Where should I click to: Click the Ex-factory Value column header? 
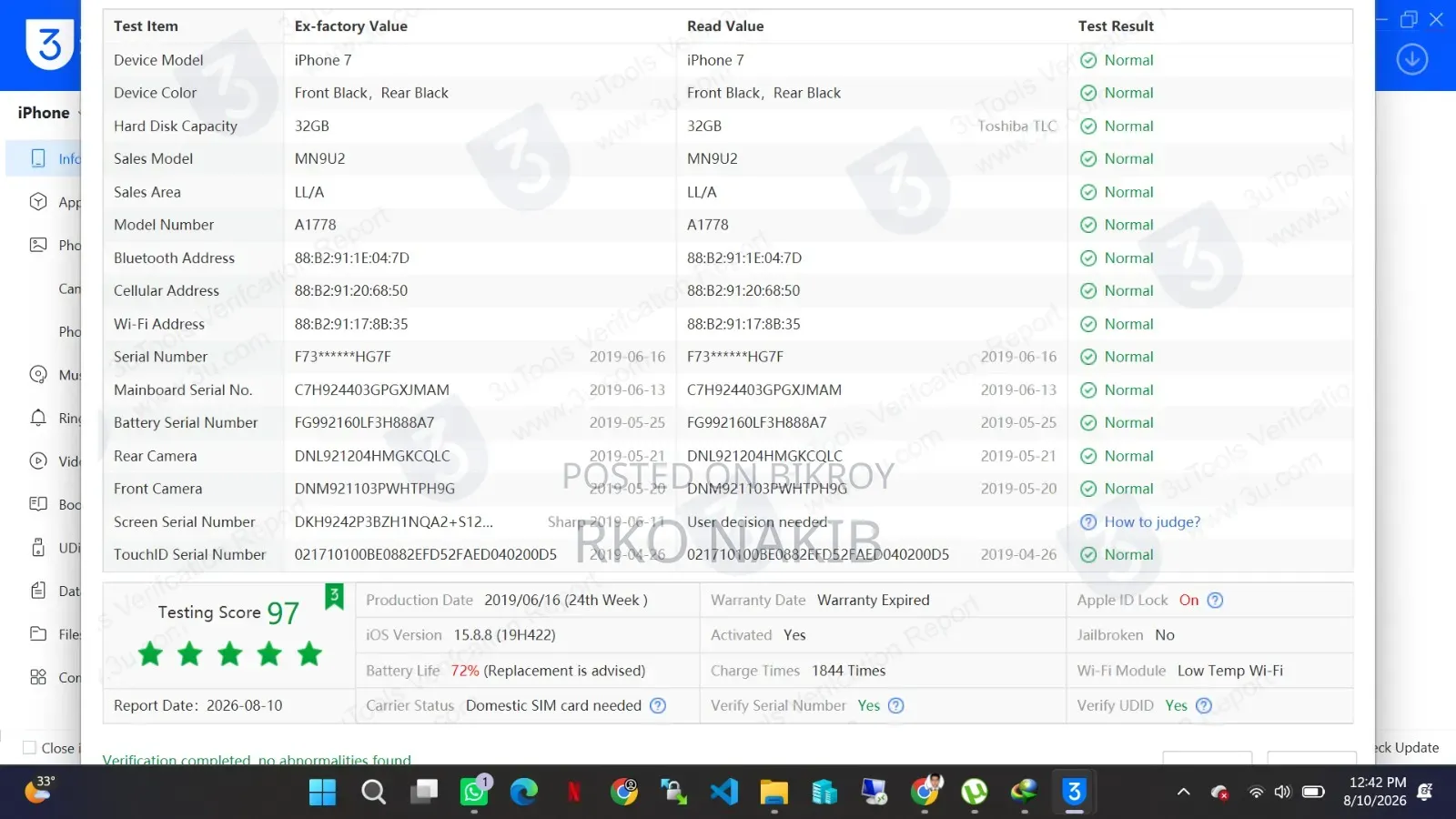click(x=350, y=26)
